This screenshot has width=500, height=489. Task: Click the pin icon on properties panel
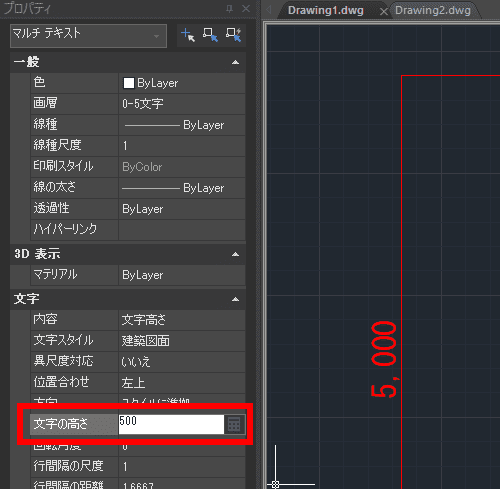pos(229,9)
